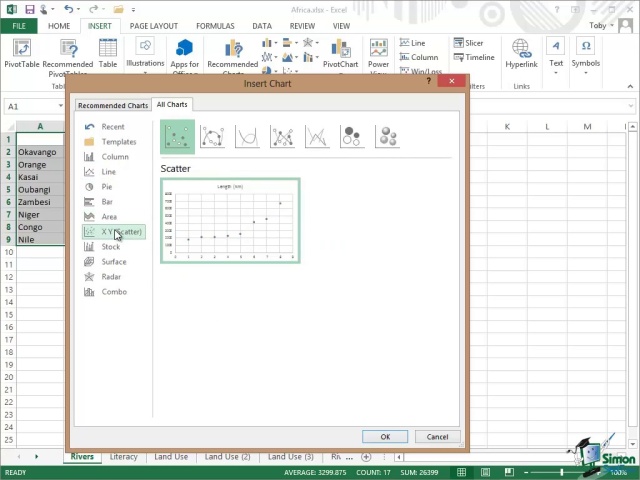Viewport: 640px width, 480px height.
Task: Click the Scatter chart preview thumbnail
Action: 230,221
